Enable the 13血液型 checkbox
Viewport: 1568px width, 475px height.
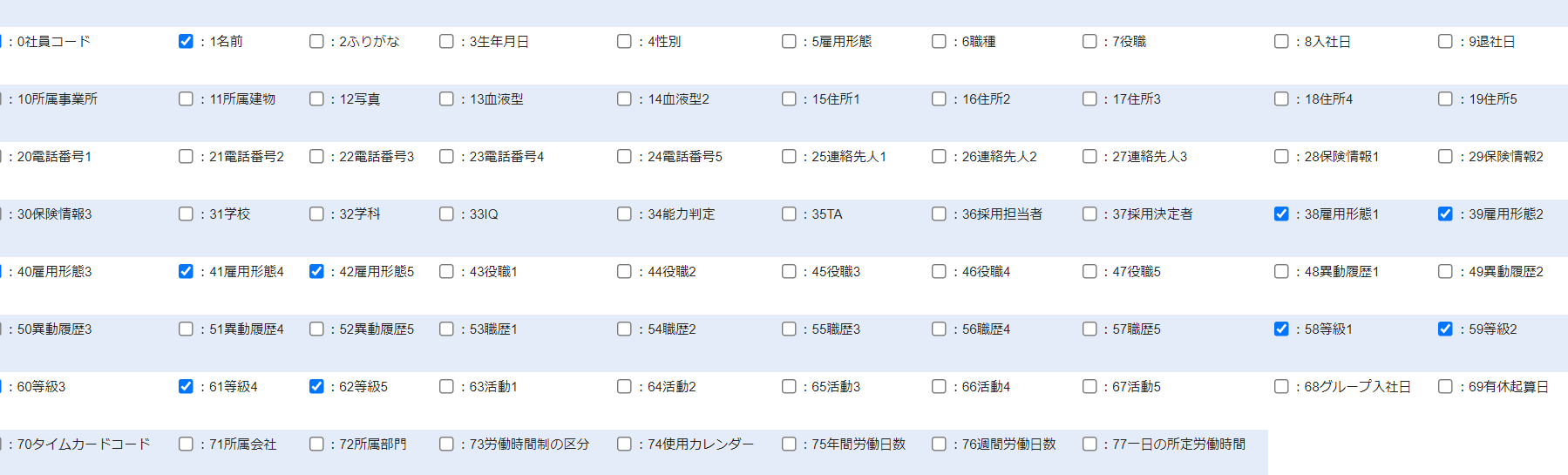pos(446,98)
